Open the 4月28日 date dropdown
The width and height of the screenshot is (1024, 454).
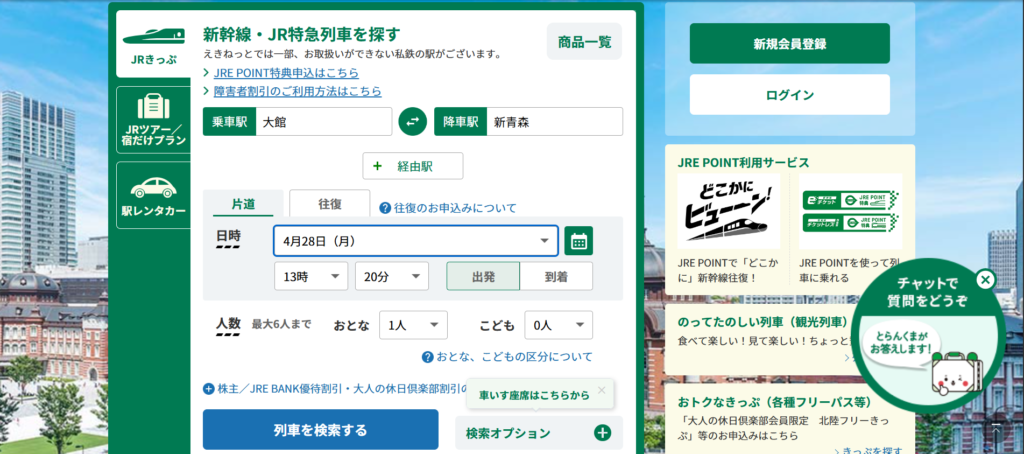(x=415, y=241)
